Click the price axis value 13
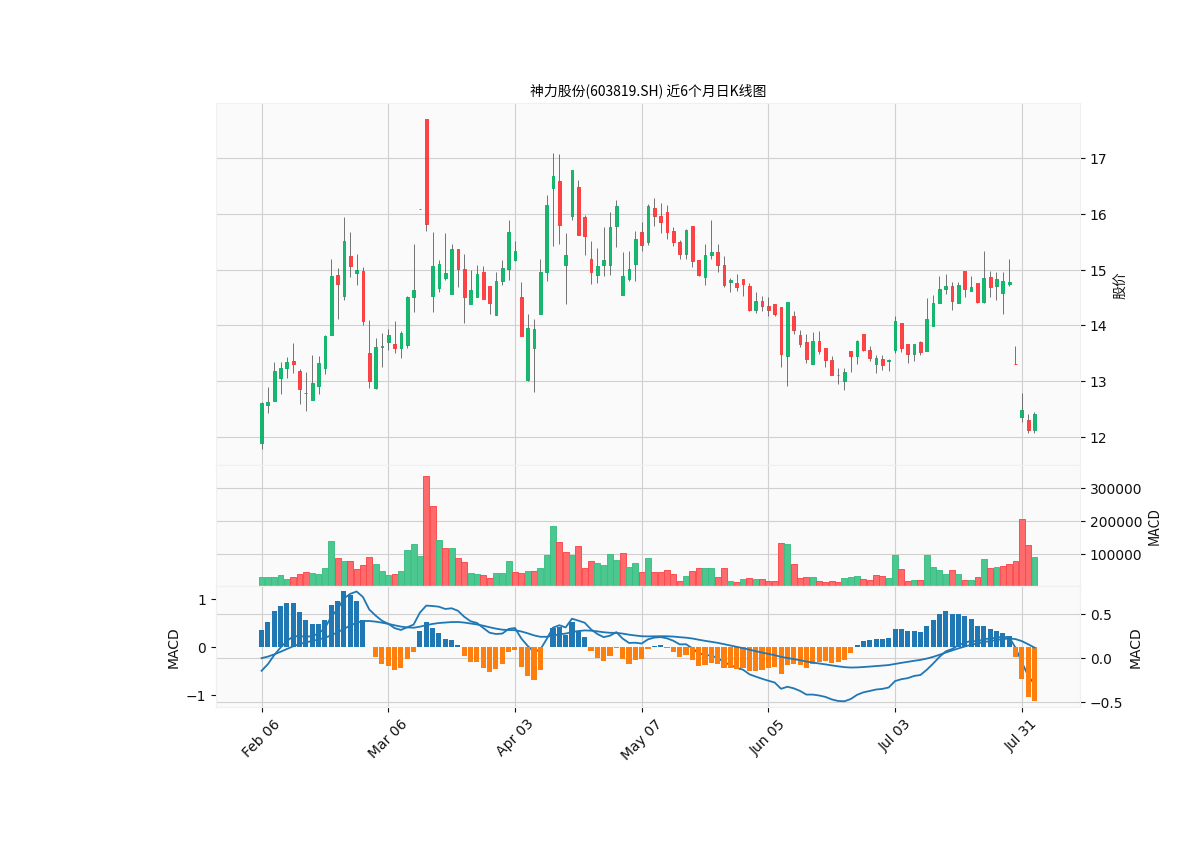This screenshot has width=1200, height=862. tap(1097, 382)
